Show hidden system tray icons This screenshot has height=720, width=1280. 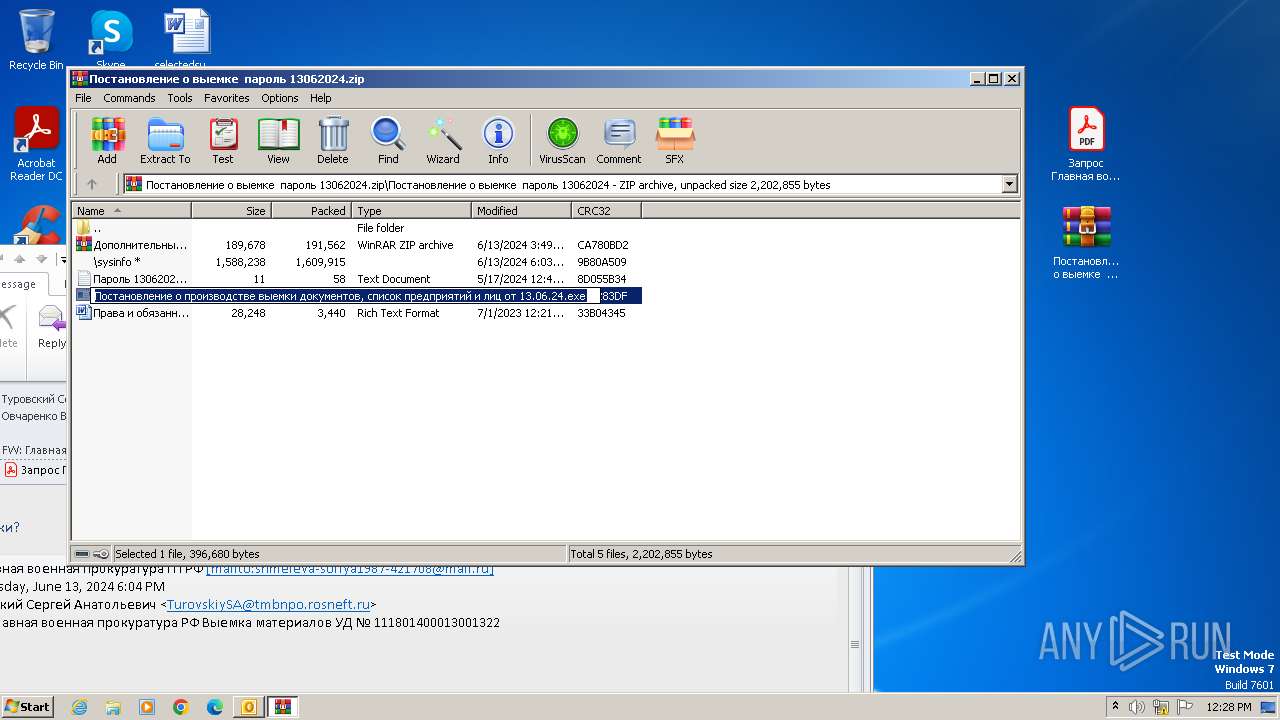tap(1115, 707)
